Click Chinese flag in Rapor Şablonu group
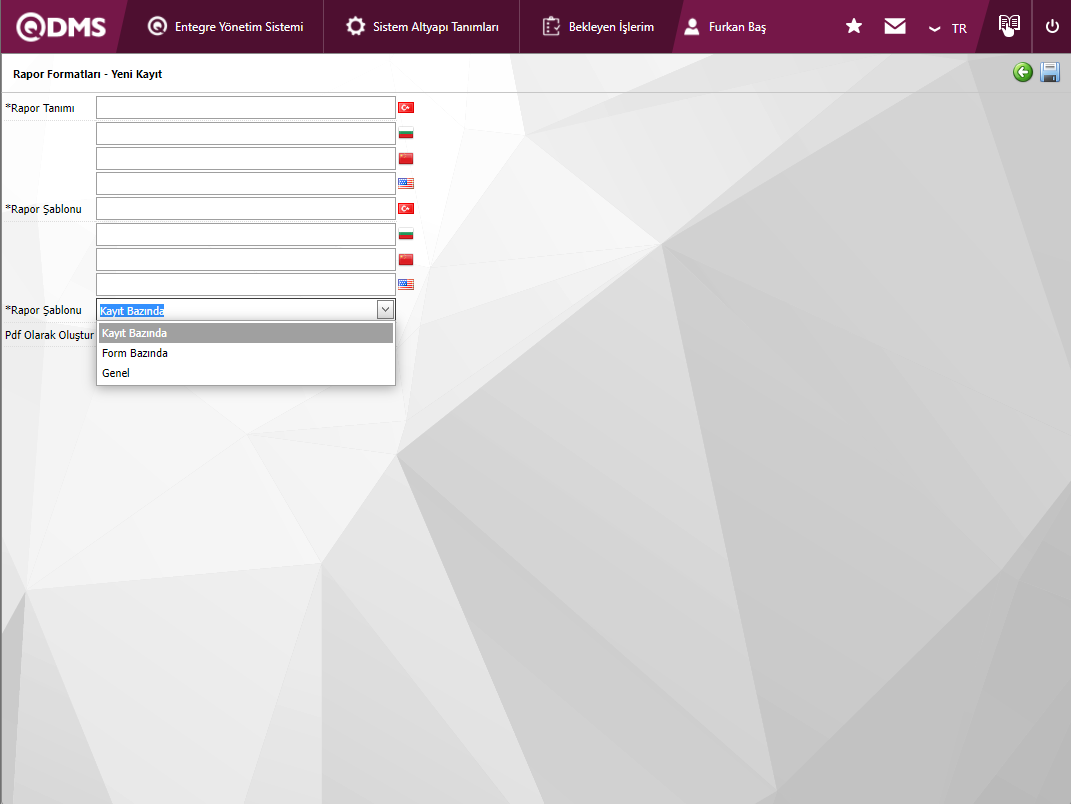 (x=406, y=259)
